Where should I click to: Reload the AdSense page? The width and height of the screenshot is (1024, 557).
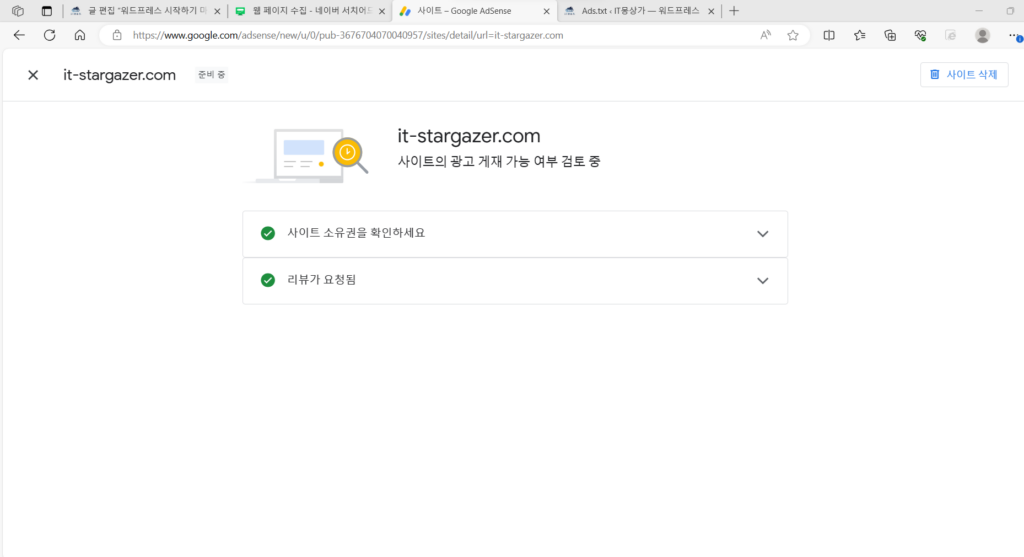[x=50, y=35]
